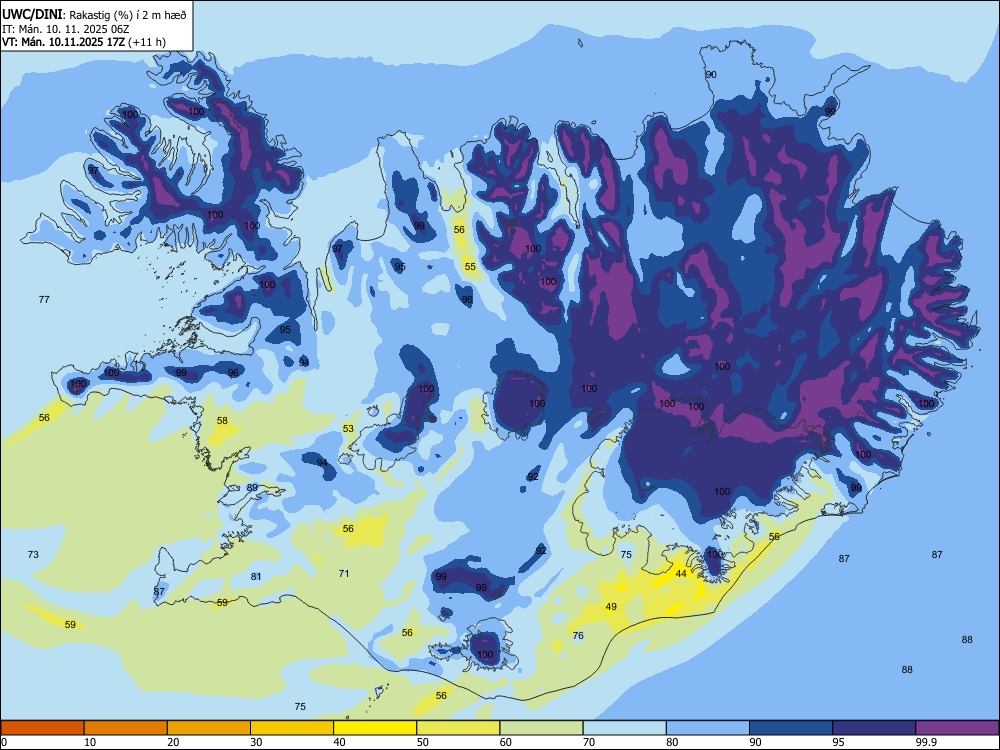
Task: Click the '40' legend tick label
Action: point(339,742)
